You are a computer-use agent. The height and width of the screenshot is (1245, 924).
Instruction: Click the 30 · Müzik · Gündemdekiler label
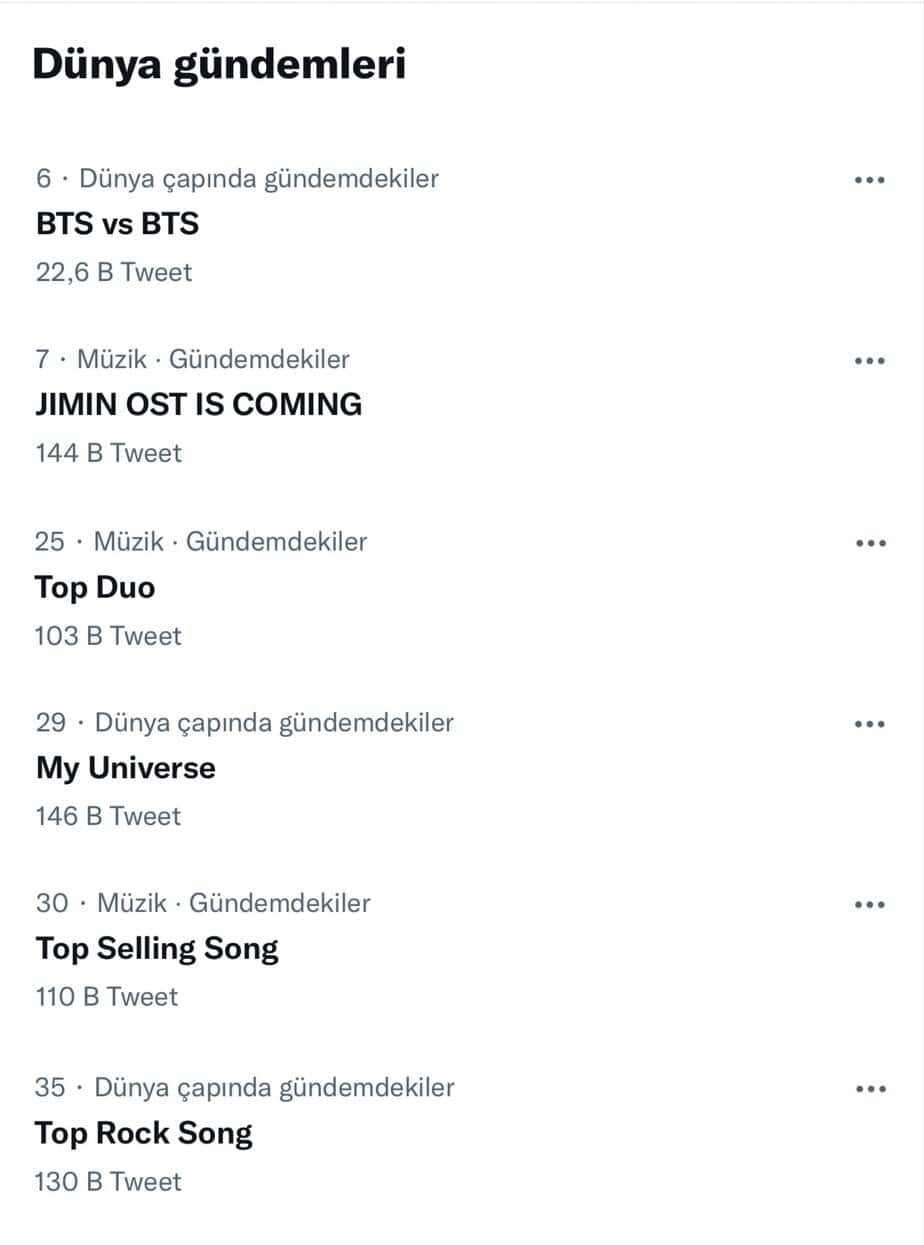(202, 904)
